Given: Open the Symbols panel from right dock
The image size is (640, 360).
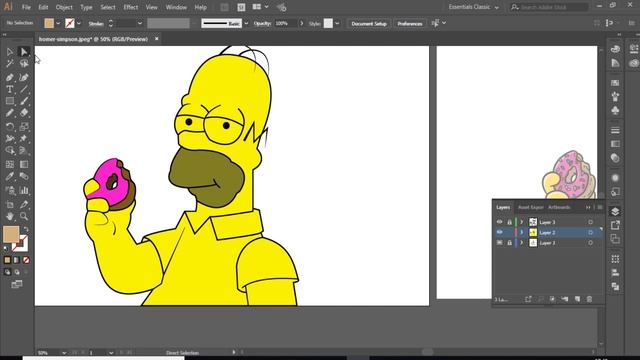Looking at the screenshot, I should tap(615, 110).
